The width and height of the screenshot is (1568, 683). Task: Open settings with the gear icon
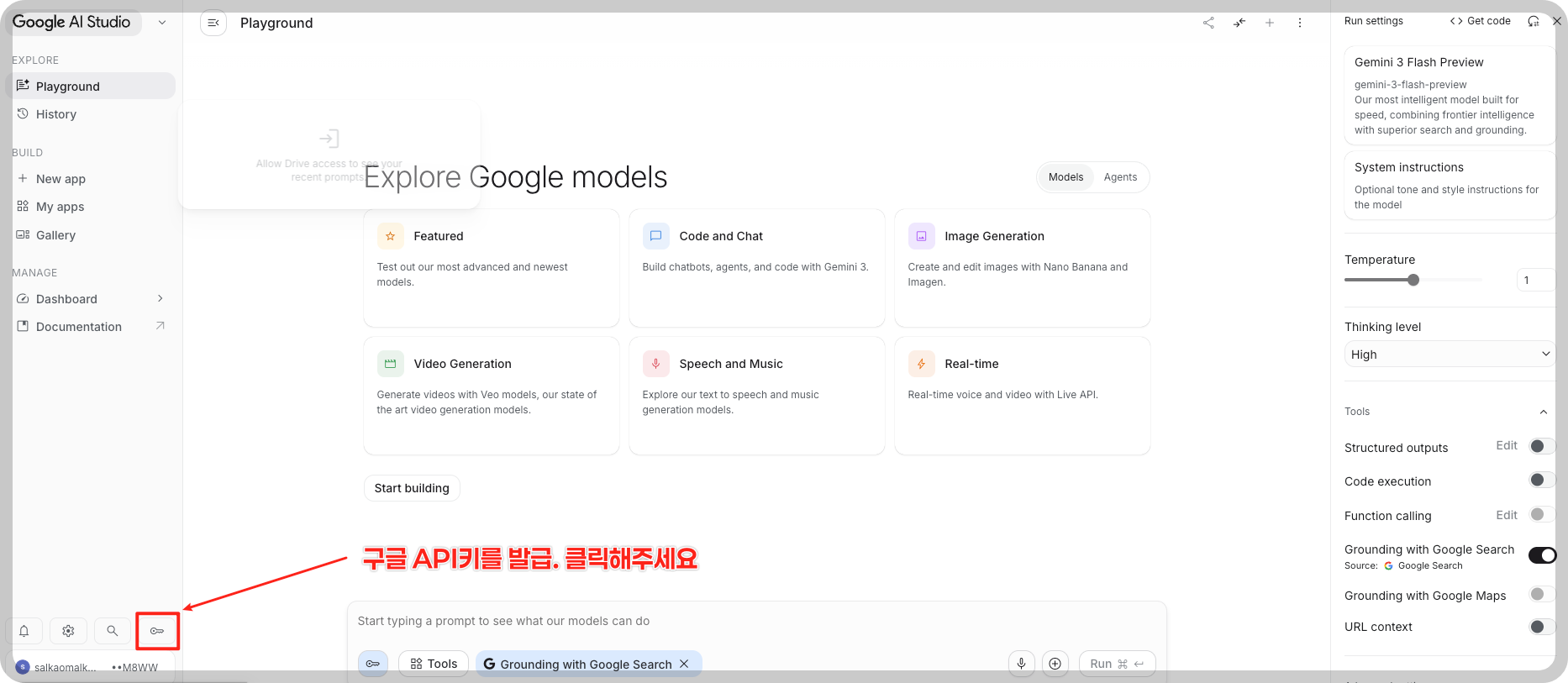pos(68,631)
